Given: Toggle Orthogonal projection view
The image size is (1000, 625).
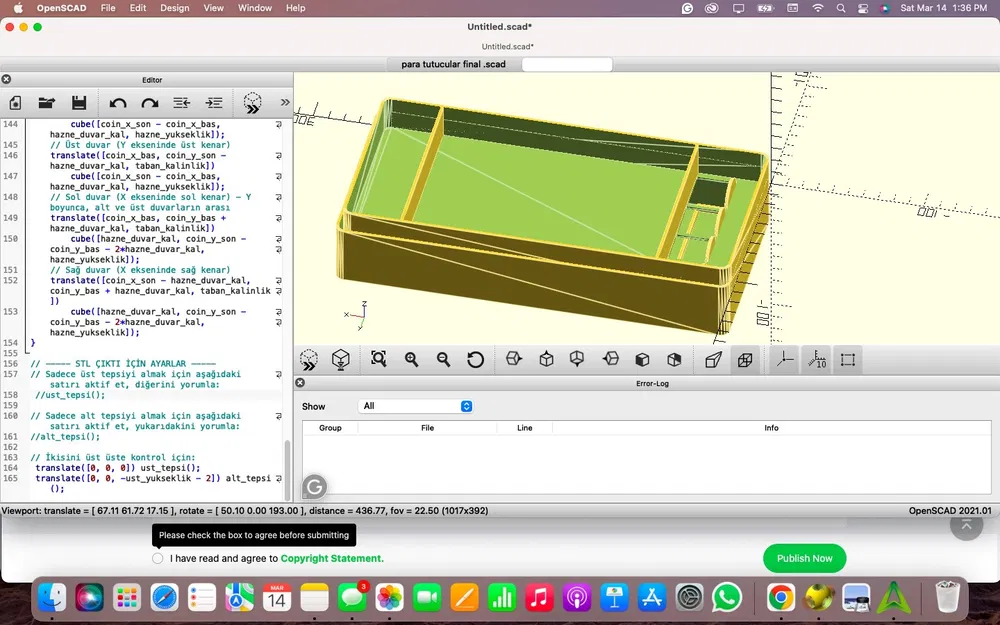Looking at the screenshot, I should click(x=745, y=359).
